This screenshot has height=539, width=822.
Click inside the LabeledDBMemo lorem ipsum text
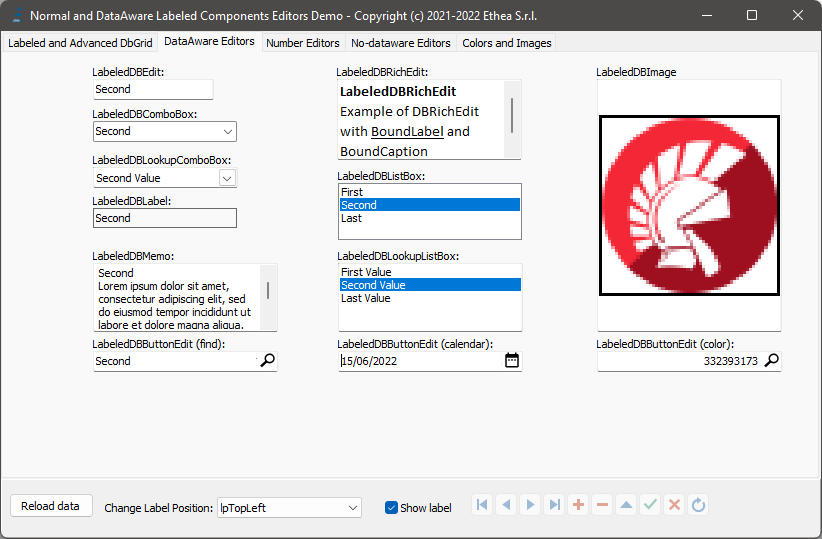(174, 306)
